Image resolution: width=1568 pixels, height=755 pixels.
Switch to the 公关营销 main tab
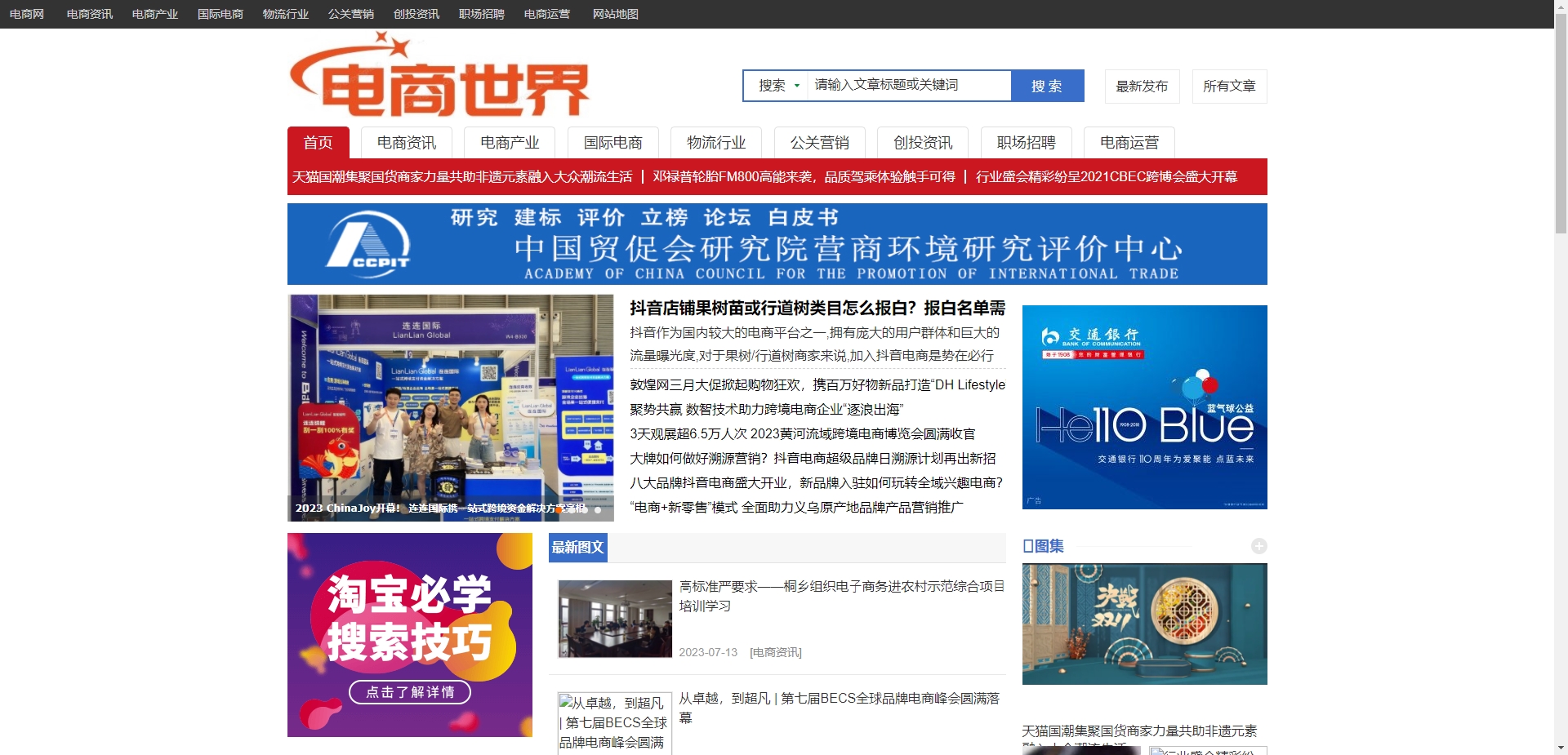click(820, 143)
